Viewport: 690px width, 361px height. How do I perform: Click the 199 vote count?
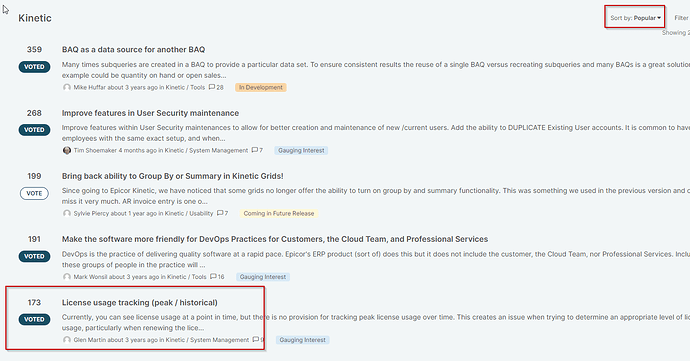coord(34,176)
